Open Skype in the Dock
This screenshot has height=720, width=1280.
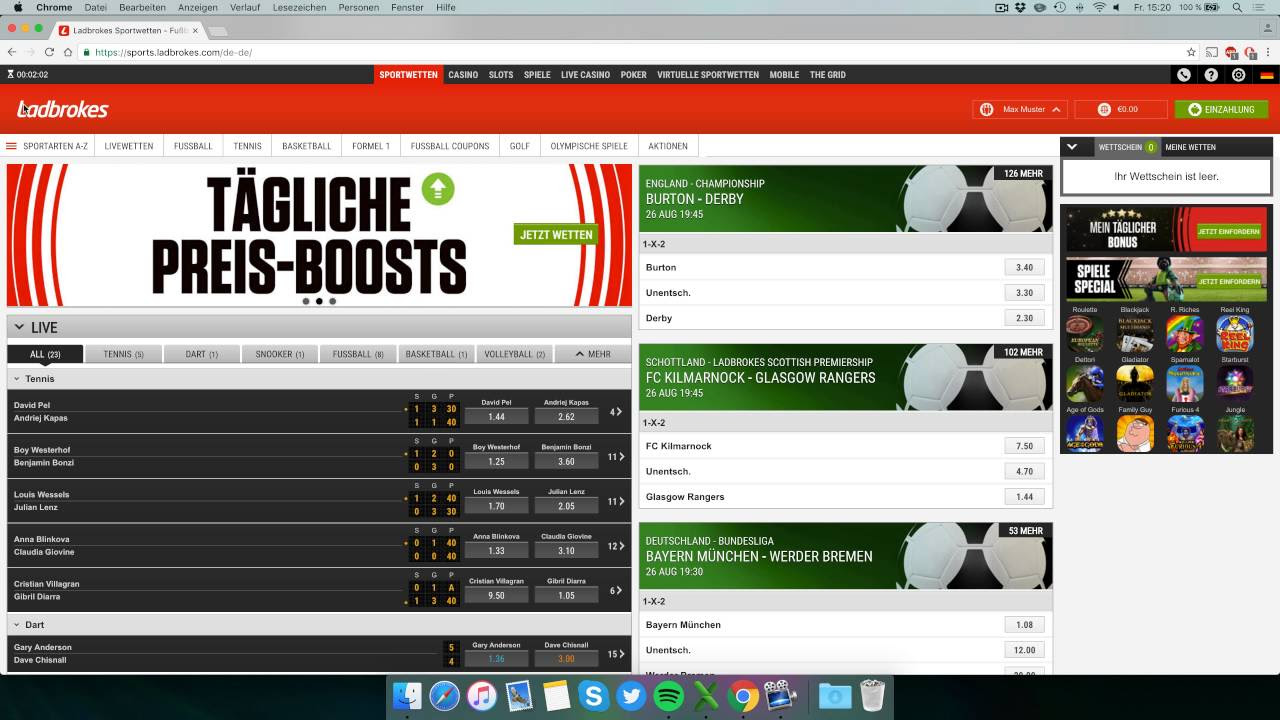[x=594, y=696]
